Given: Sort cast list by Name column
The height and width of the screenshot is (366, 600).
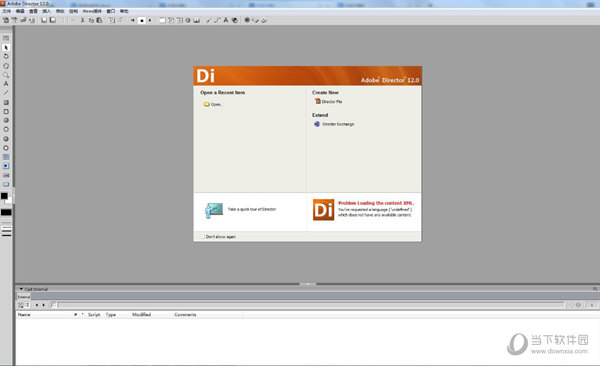Looking at the screenshot, I should [x=24, y=315].
